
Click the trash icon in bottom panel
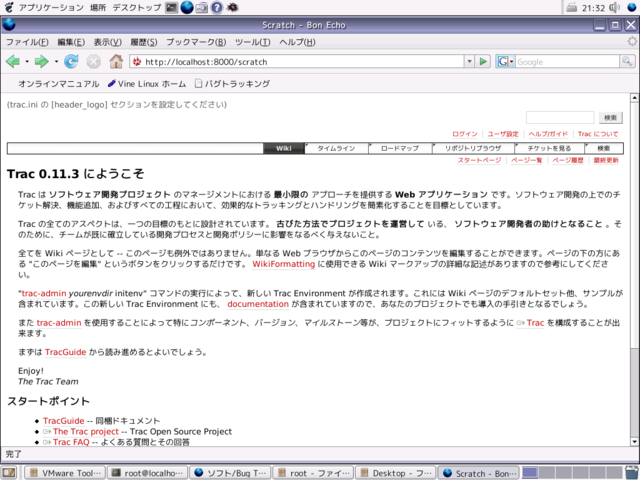(632, 473)
